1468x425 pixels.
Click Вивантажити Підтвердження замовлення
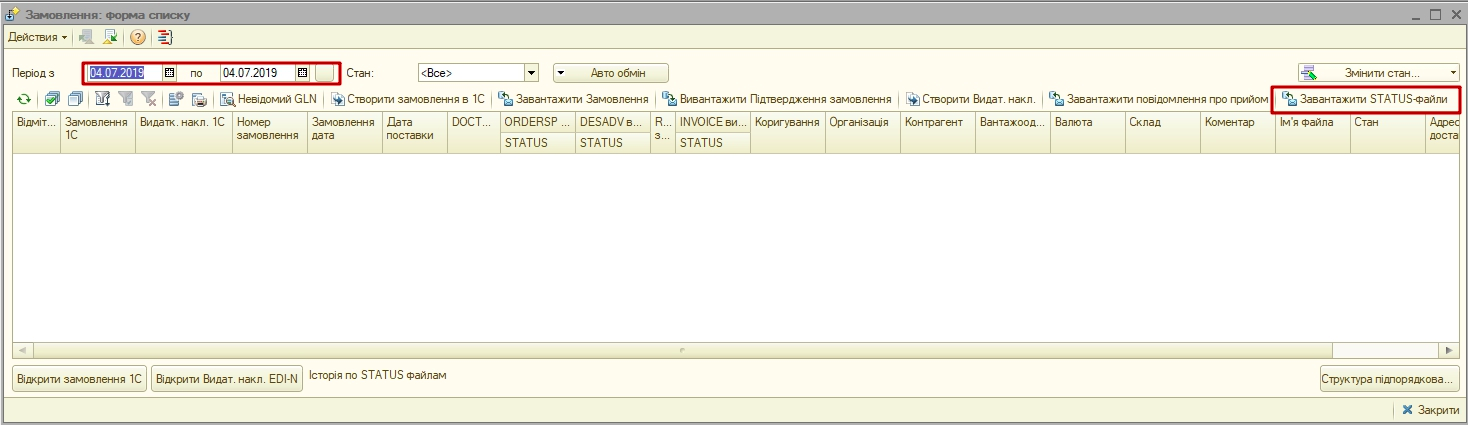tap(777, 99)
